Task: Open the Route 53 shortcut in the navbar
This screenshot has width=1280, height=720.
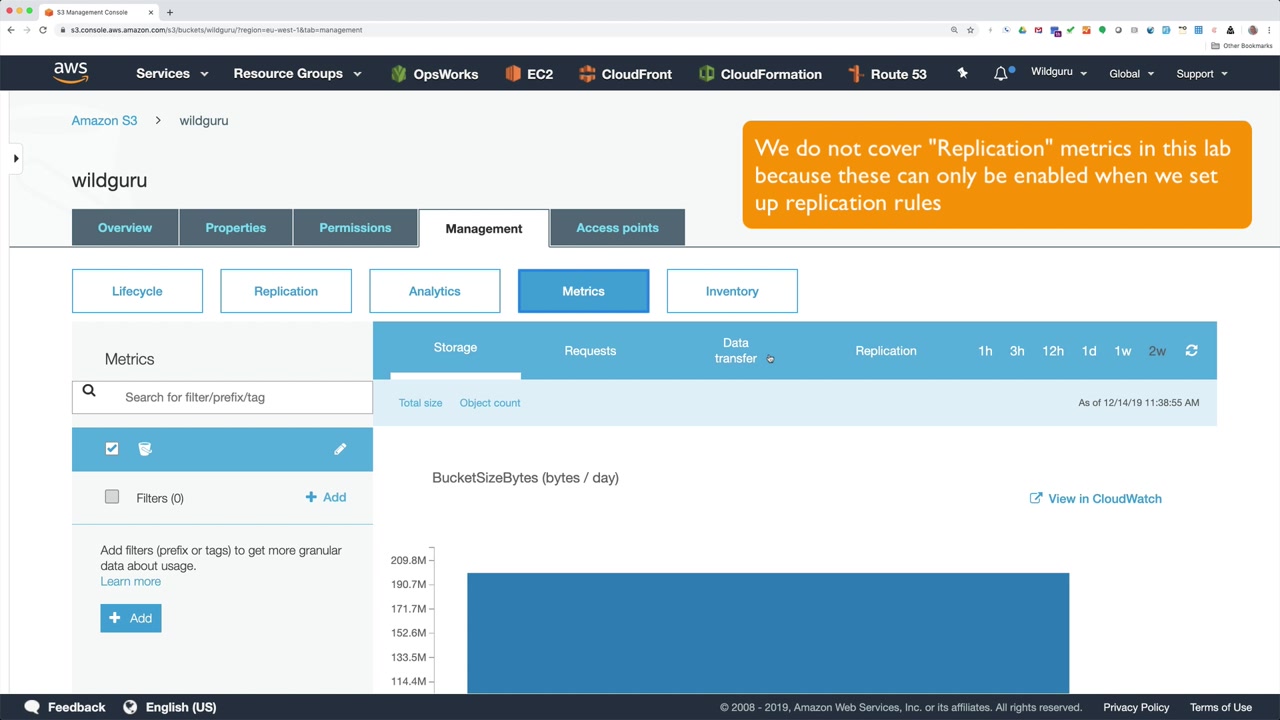Action: (887, 74)
